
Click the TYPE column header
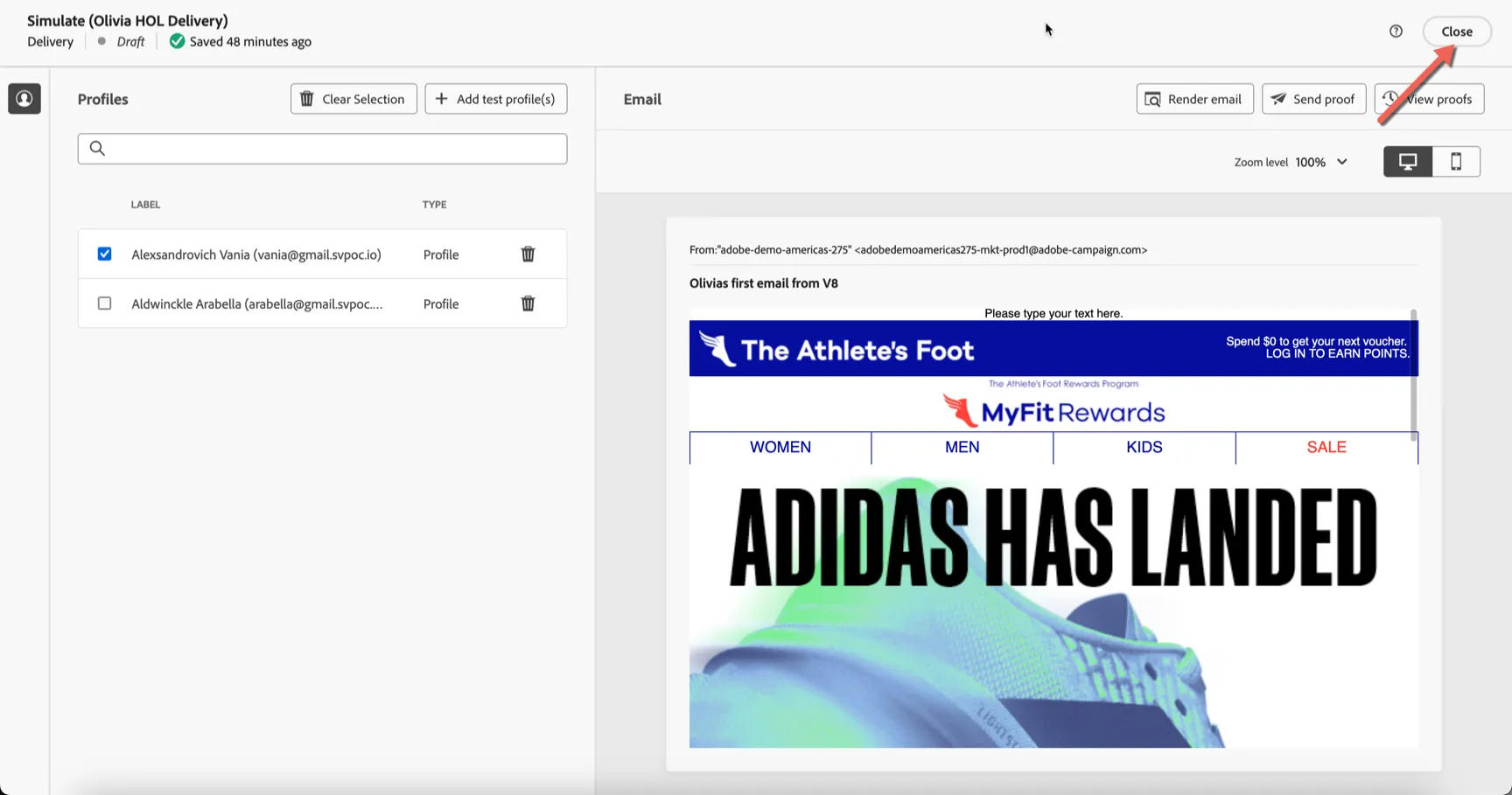point(434,205)
